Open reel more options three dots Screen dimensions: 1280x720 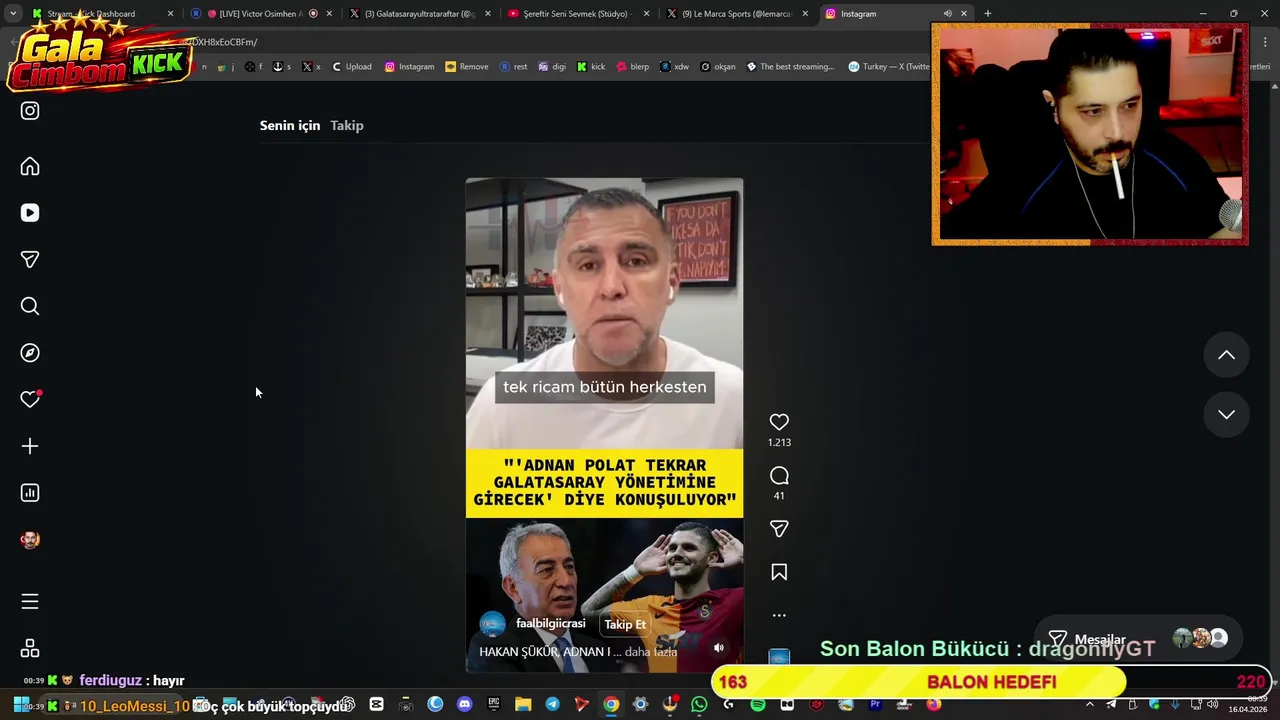[x=779, y=615]
